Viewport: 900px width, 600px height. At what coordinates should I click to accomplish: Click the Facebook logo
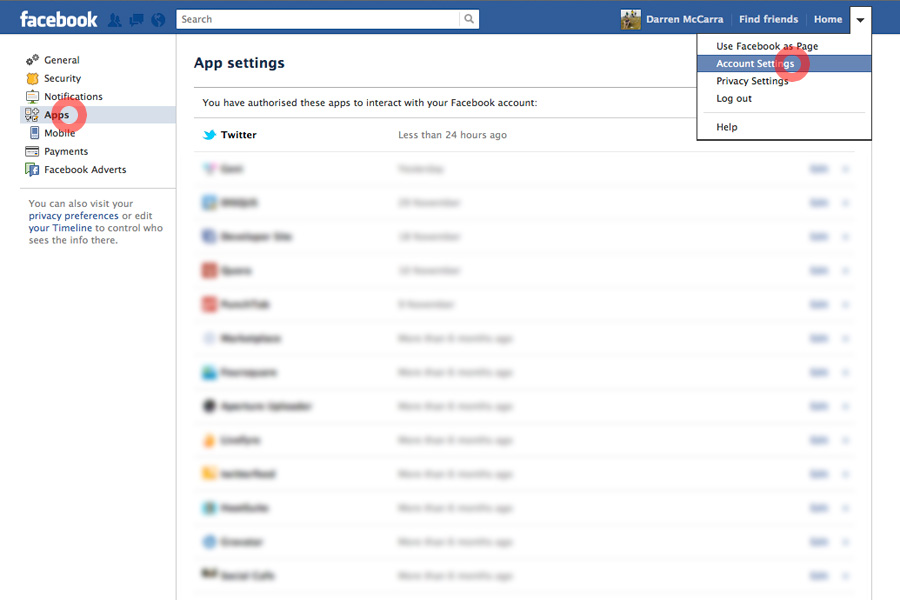pyautogui.click(x=59, y=19)
